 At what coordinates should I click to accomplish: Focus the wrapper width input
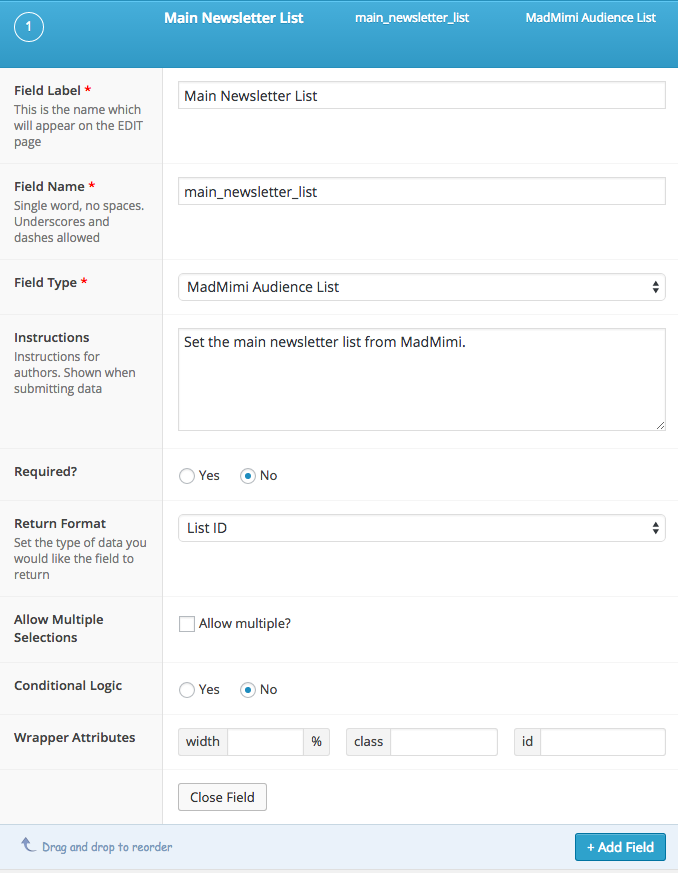point(265,742)
